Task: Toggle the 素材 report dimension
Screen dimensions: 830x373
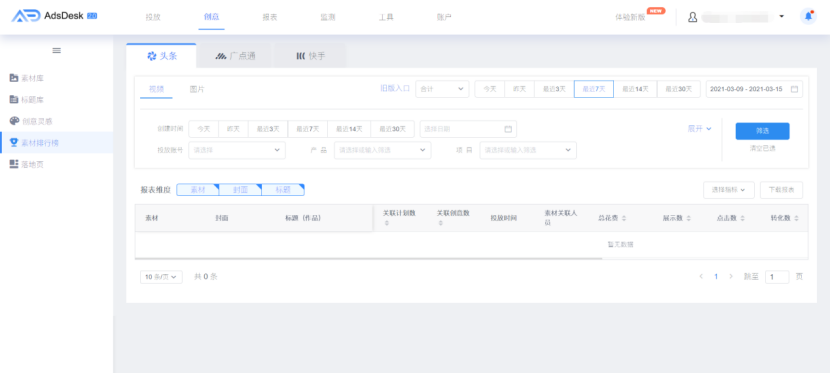Action: pyautogui.click(x=197, y=189)
